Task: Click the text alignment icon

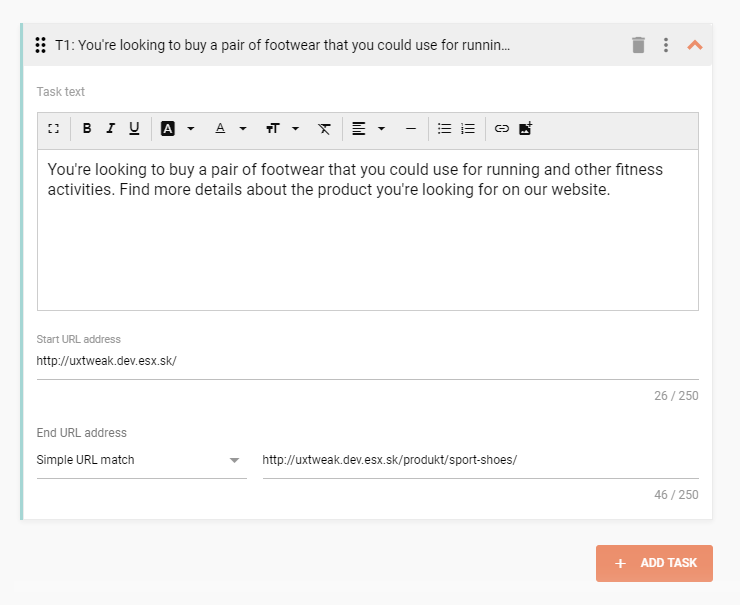Action: (359, 128)
